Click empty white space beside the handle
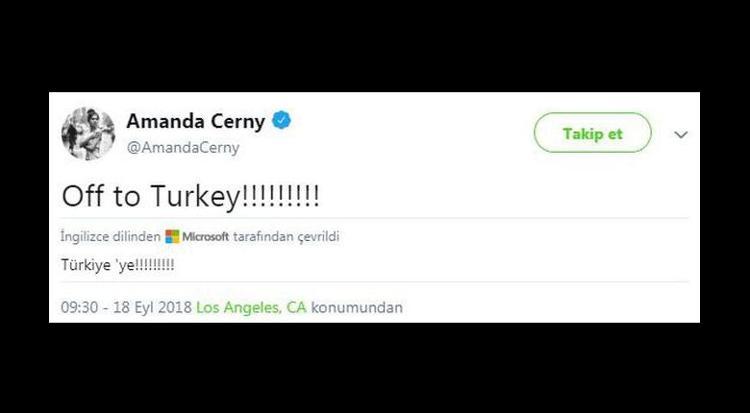 coord(383,148)
